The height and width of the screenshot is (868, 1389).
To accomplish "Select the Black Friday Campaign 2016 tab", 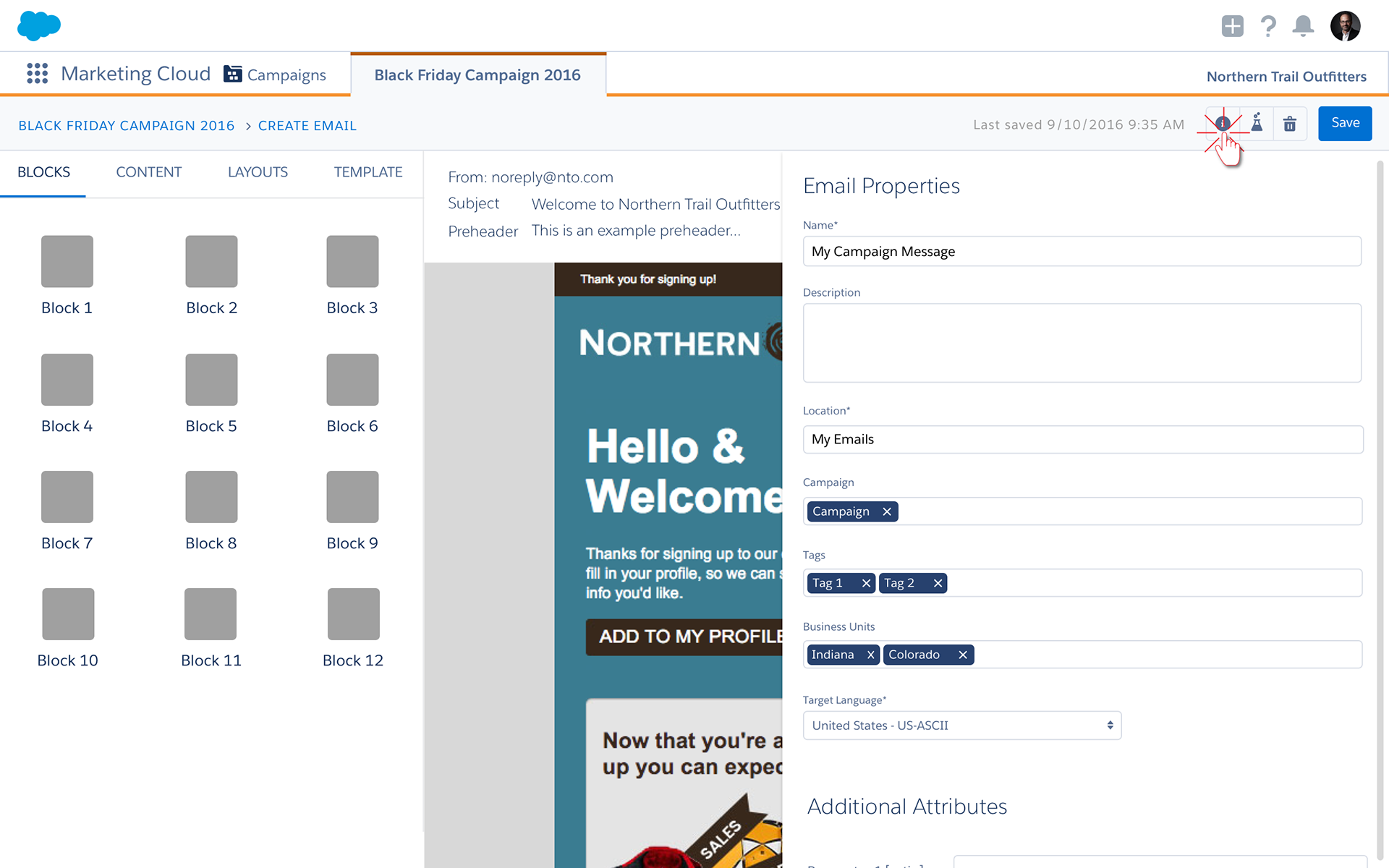I will click(477, 75).
